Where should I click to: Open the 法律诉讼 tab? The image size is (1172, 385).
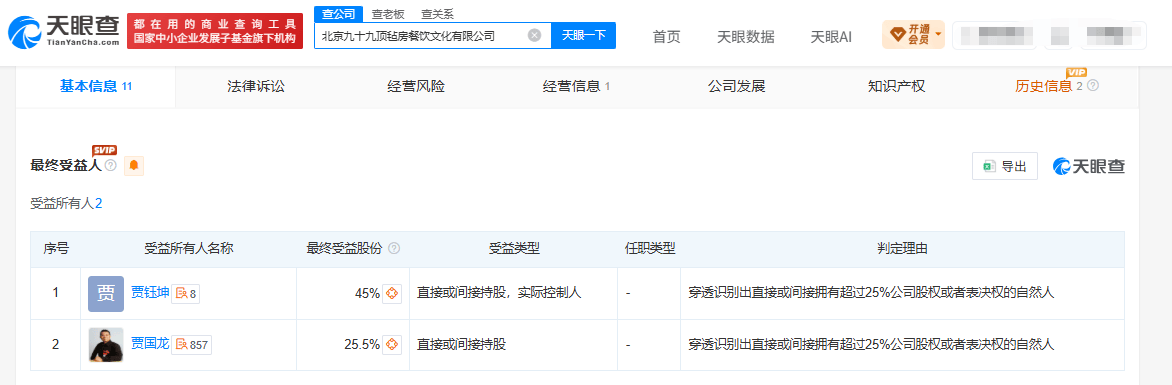pos(256,87)
